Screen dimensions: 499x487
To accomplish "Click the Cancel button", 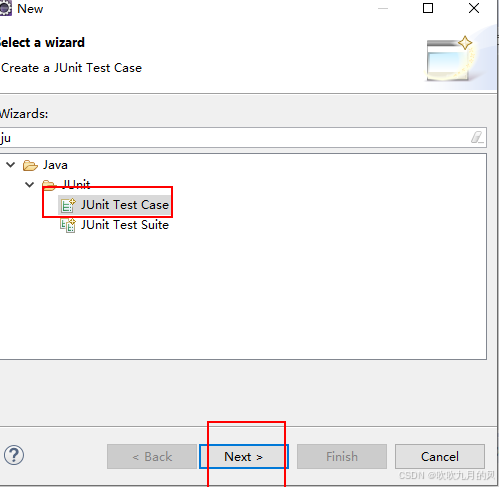I will point(440,456).
